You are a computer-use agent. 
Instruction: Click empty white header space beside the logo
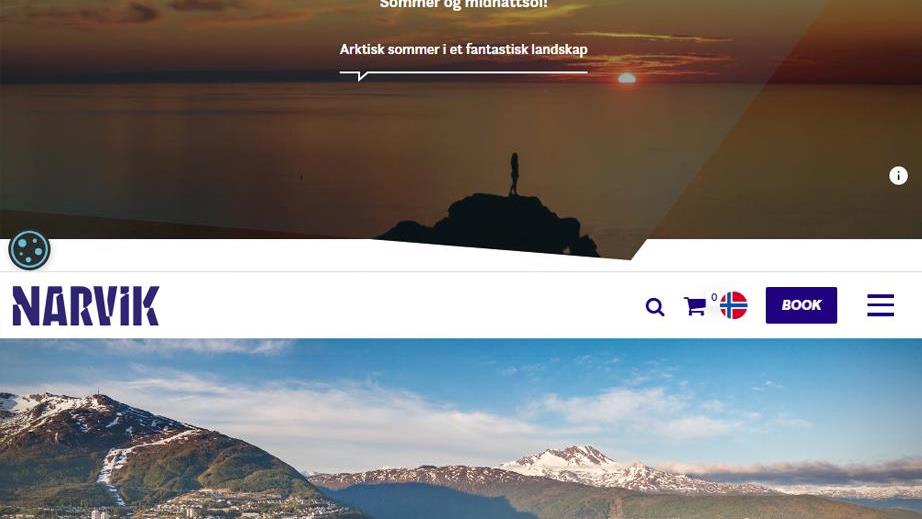pos(400,306)
